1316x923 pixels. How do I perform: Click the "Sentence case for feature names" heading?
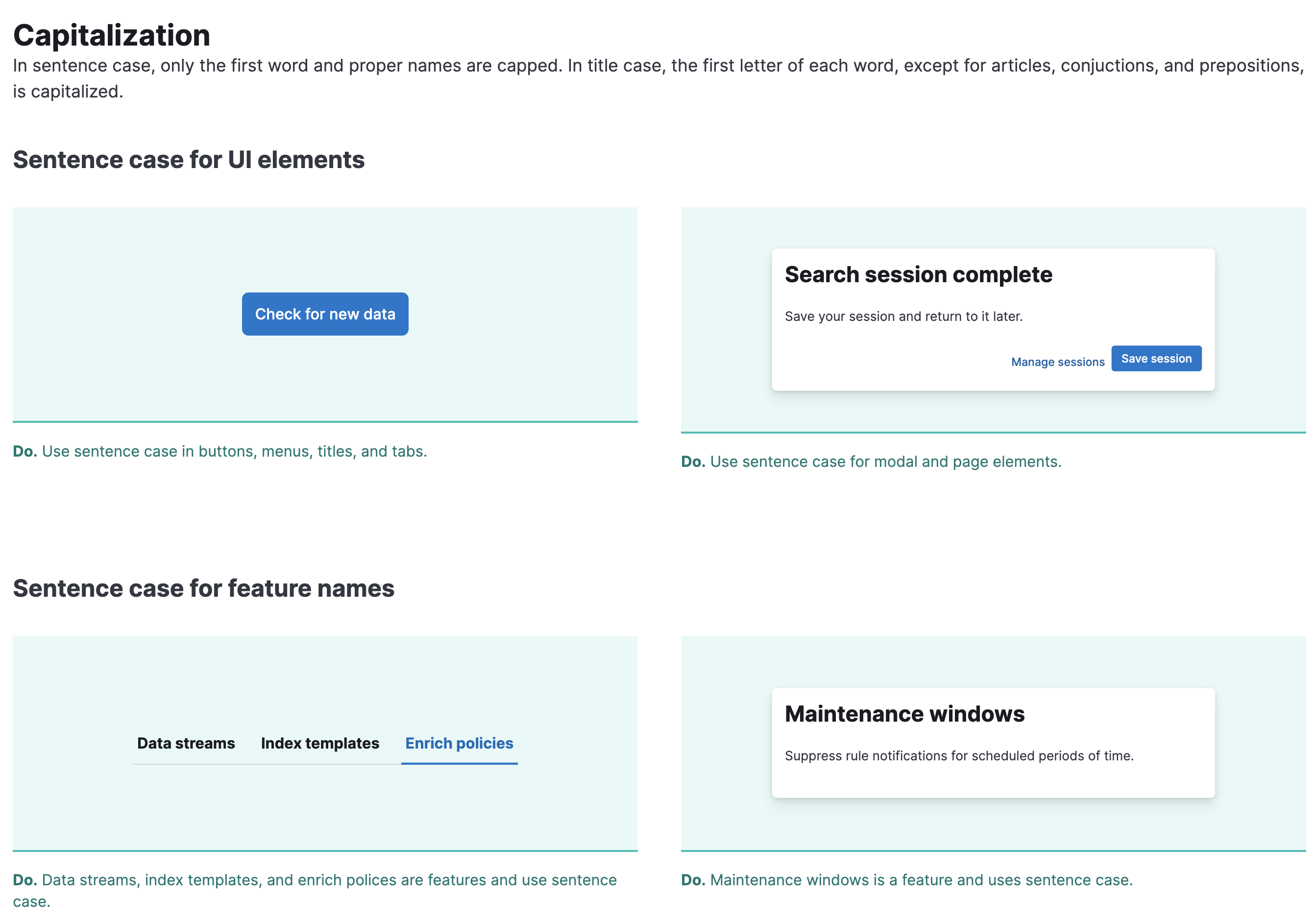(x=204, y=587)
